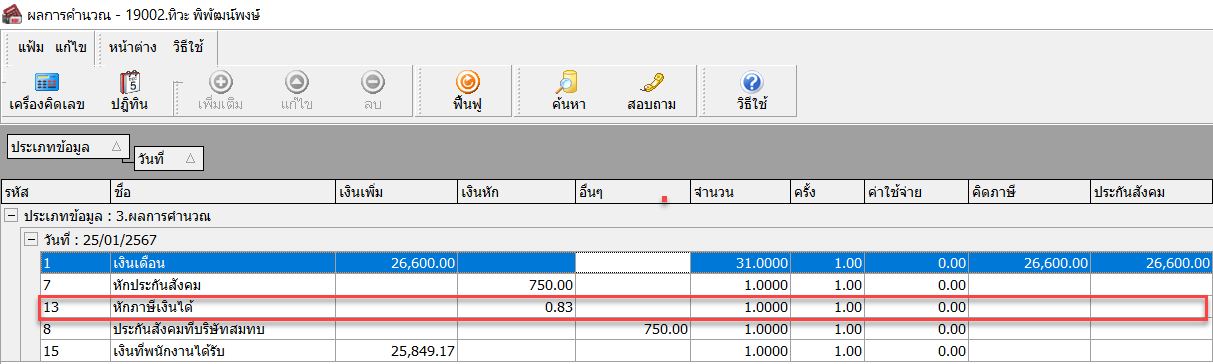
Task: Open the แก้ไข (Edit) menu
Action: [71, 47]
